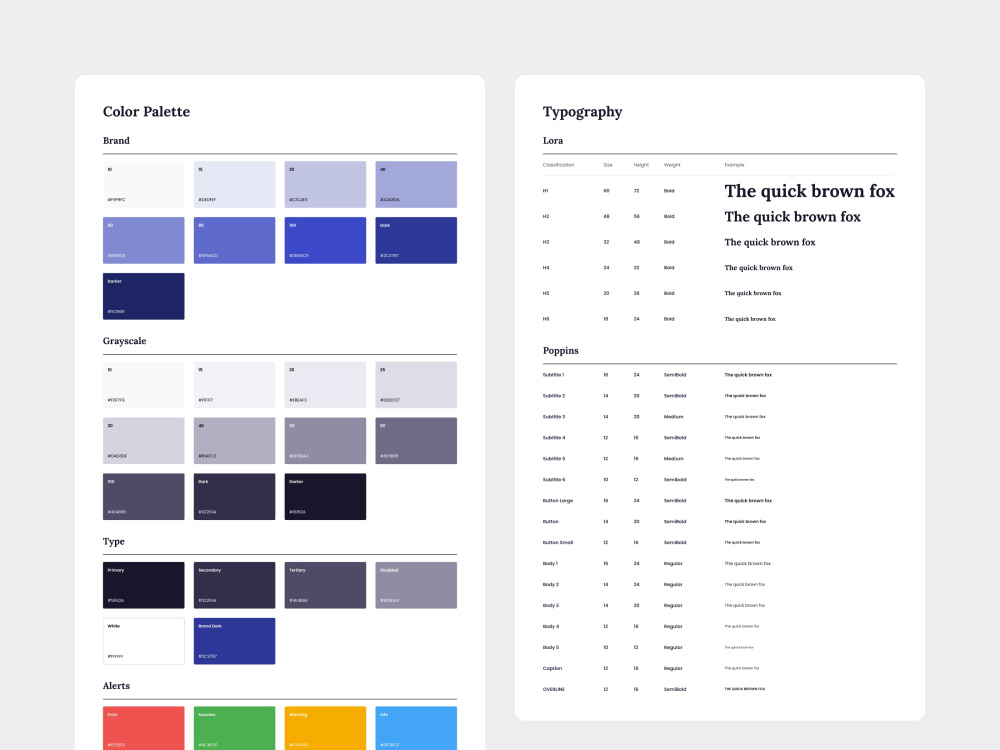Select the Subtitle 1 row label
This screenshot has height=750, width=1000.
(x=554, y=375)
